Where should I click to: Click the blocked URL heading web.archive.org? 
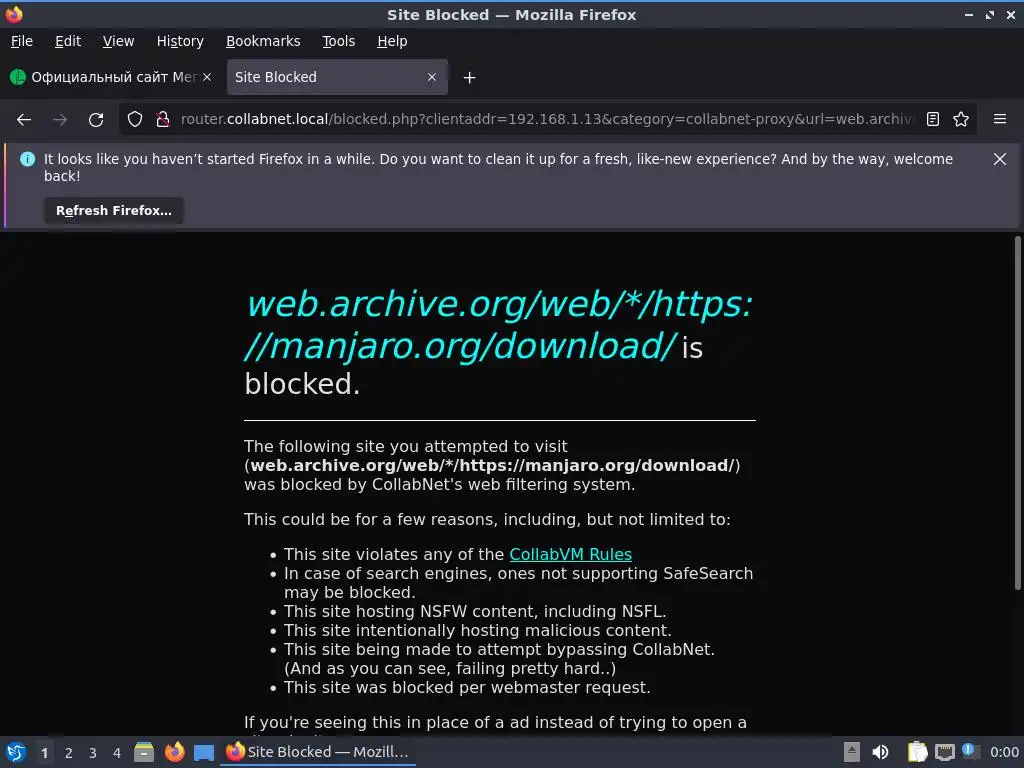click(499, 325)
